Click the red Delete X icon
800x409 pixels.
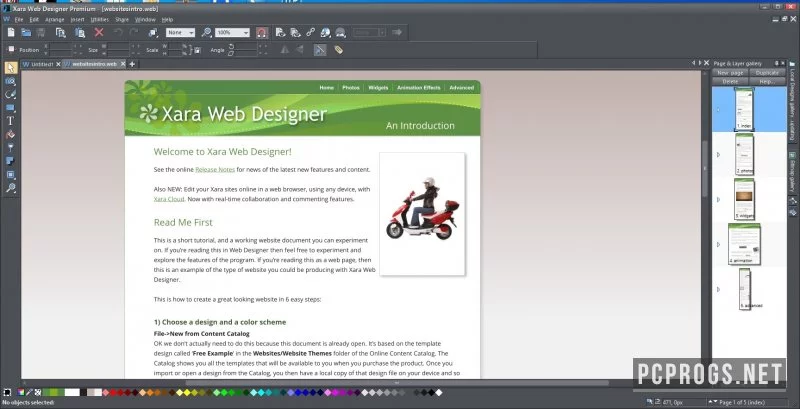coord(99,33)
